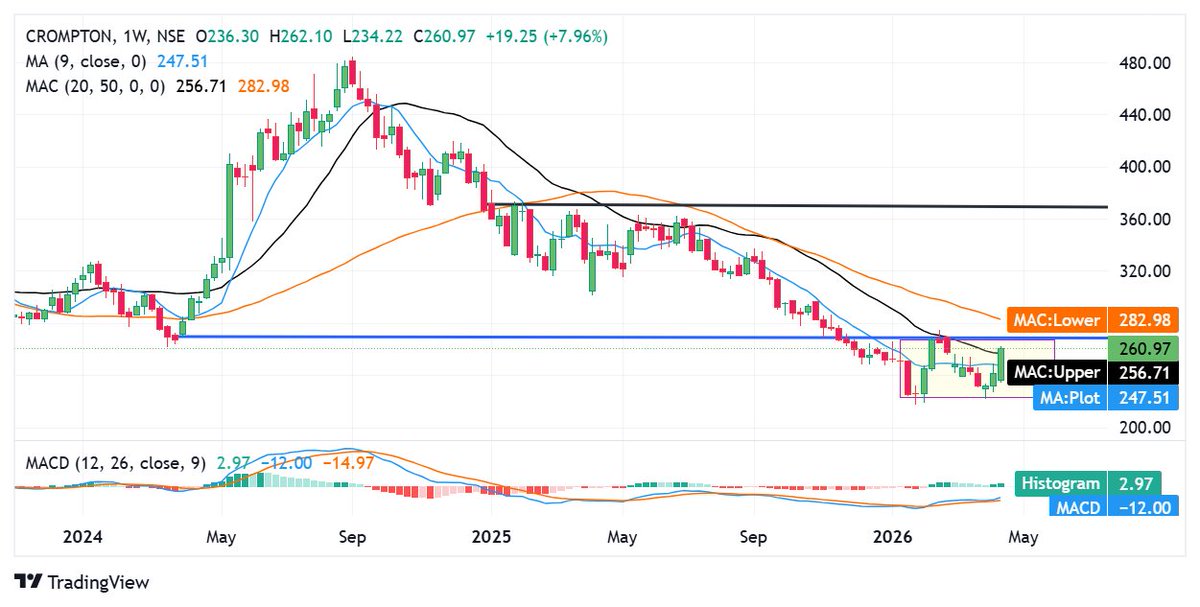Select the blue horizontal support line
Viewport: 1200px width, 607px height.
pyautogui.click(x=640, y=337)
